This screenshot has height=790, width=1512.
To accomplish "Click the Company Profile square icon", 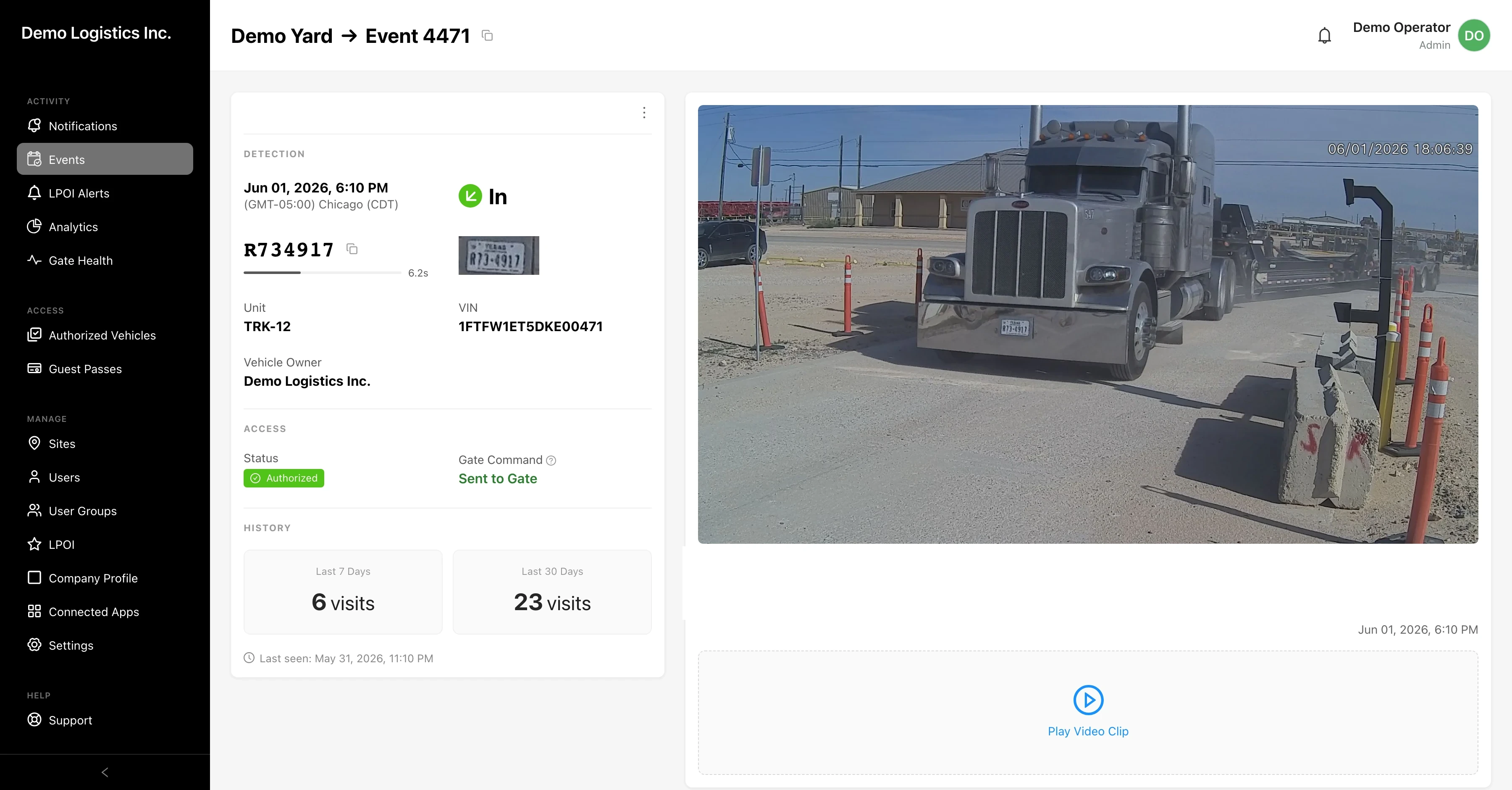I will pos(34,577).
